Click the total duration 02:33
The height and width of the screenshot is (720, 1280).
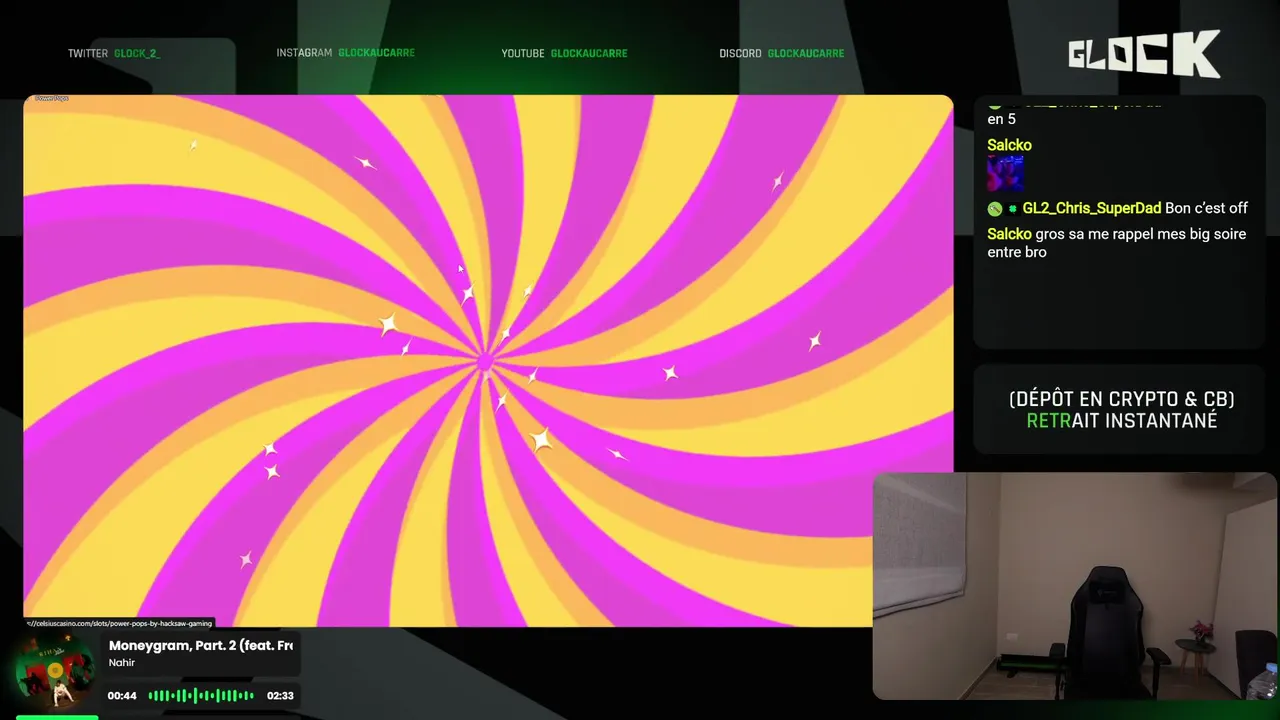pyautogui.click(x=280, y=696)
